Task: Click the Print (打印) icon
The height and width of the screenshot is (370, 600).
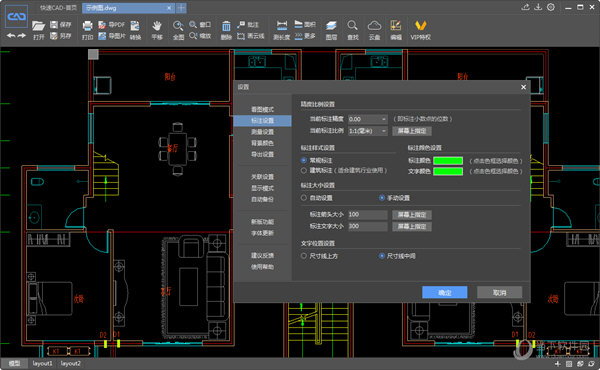Action: 87,26
